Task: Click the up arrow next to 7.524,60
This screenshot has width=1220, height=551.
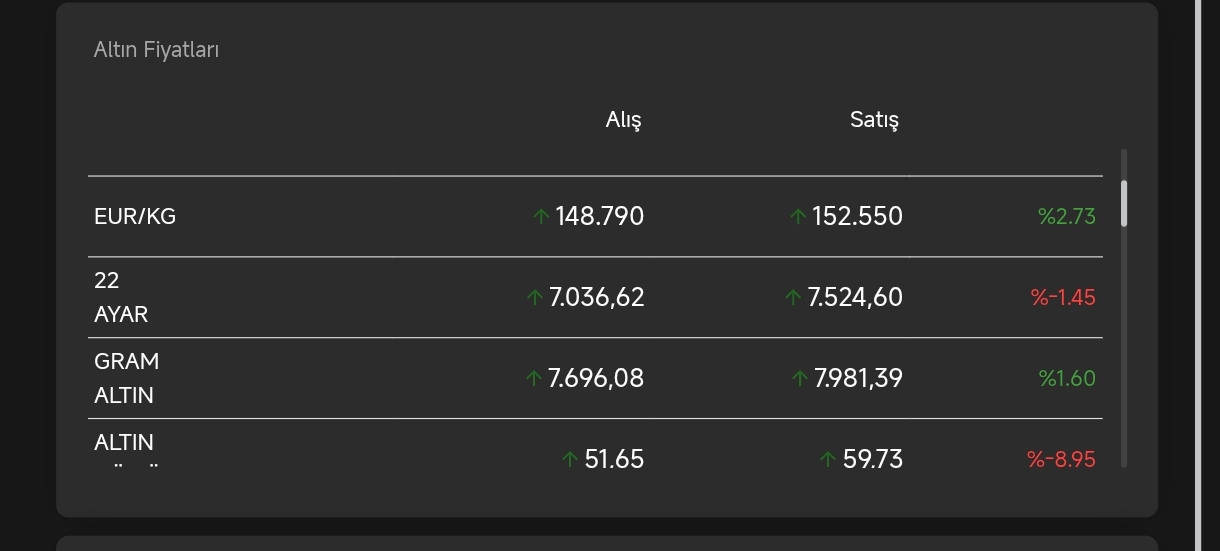Action: (793, 297)
